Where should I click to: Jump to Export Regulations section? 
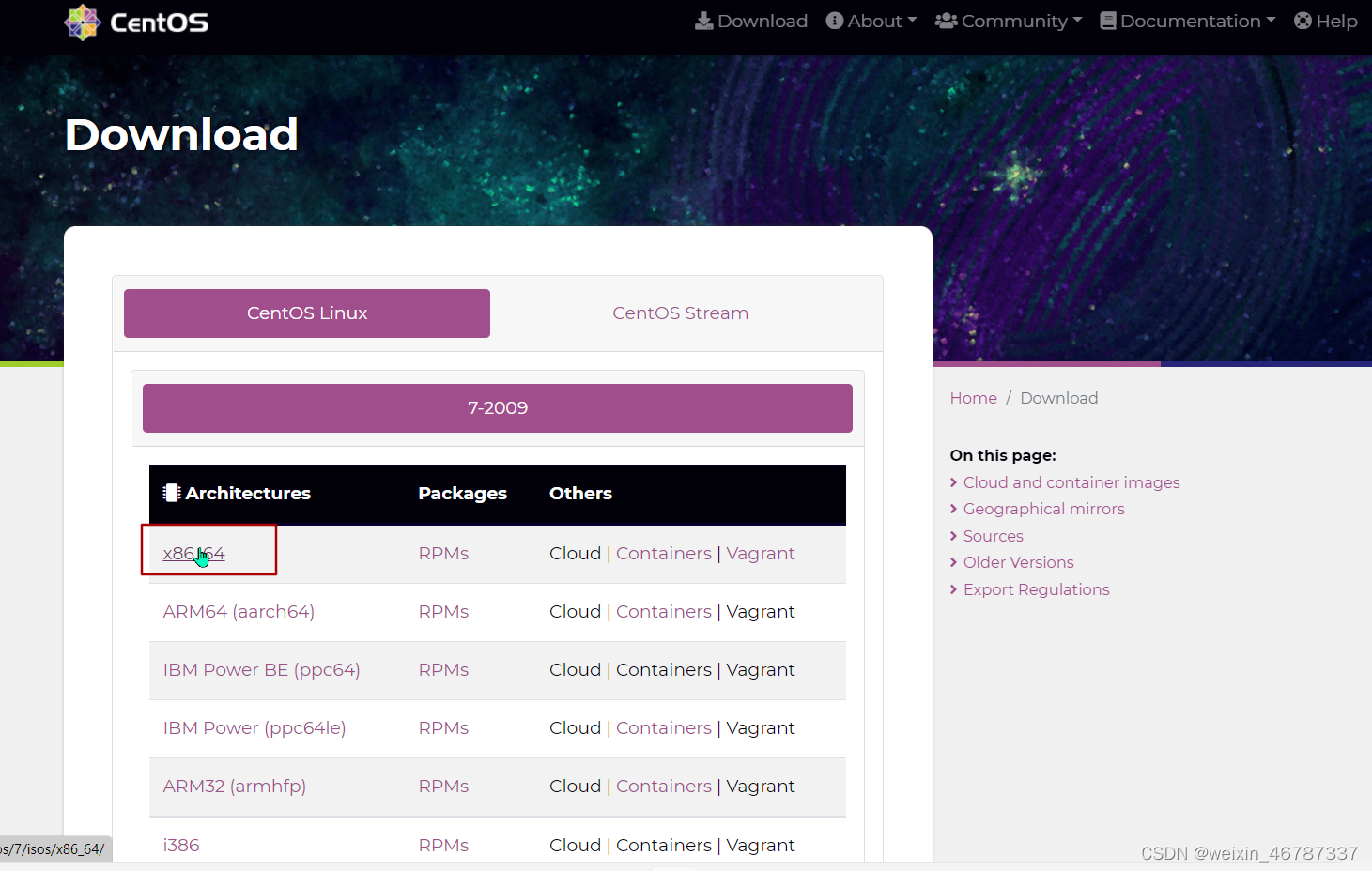(x=1036, y=589)
